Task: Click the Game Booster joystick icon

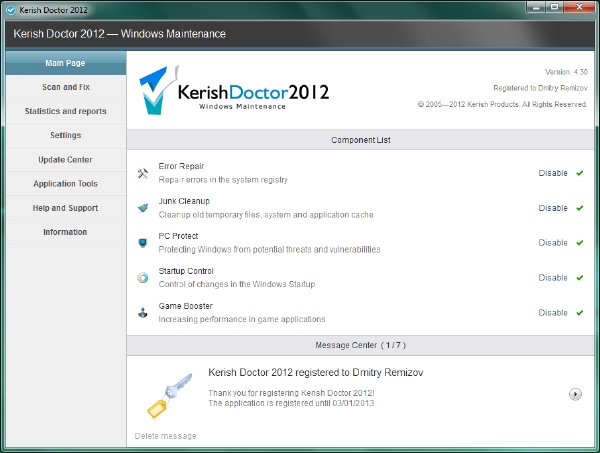Action: point(143,313)
